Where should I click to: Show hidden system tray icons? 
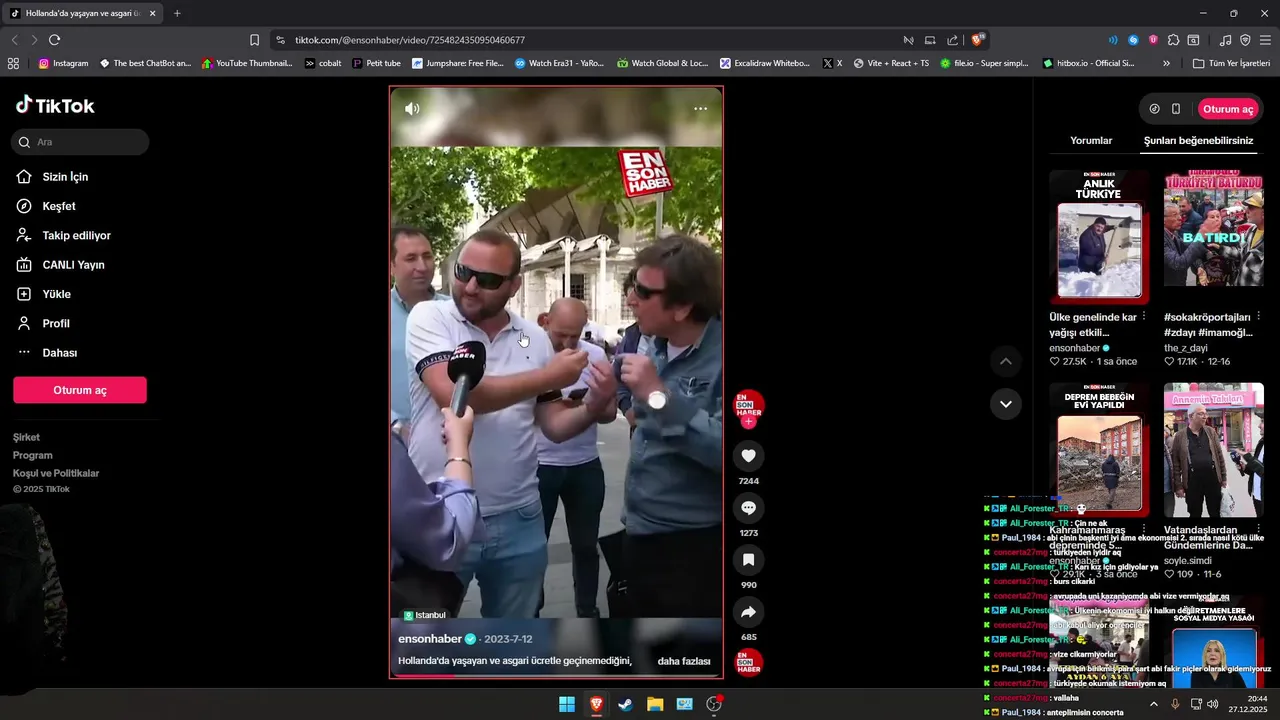(x=1153, y=704)
